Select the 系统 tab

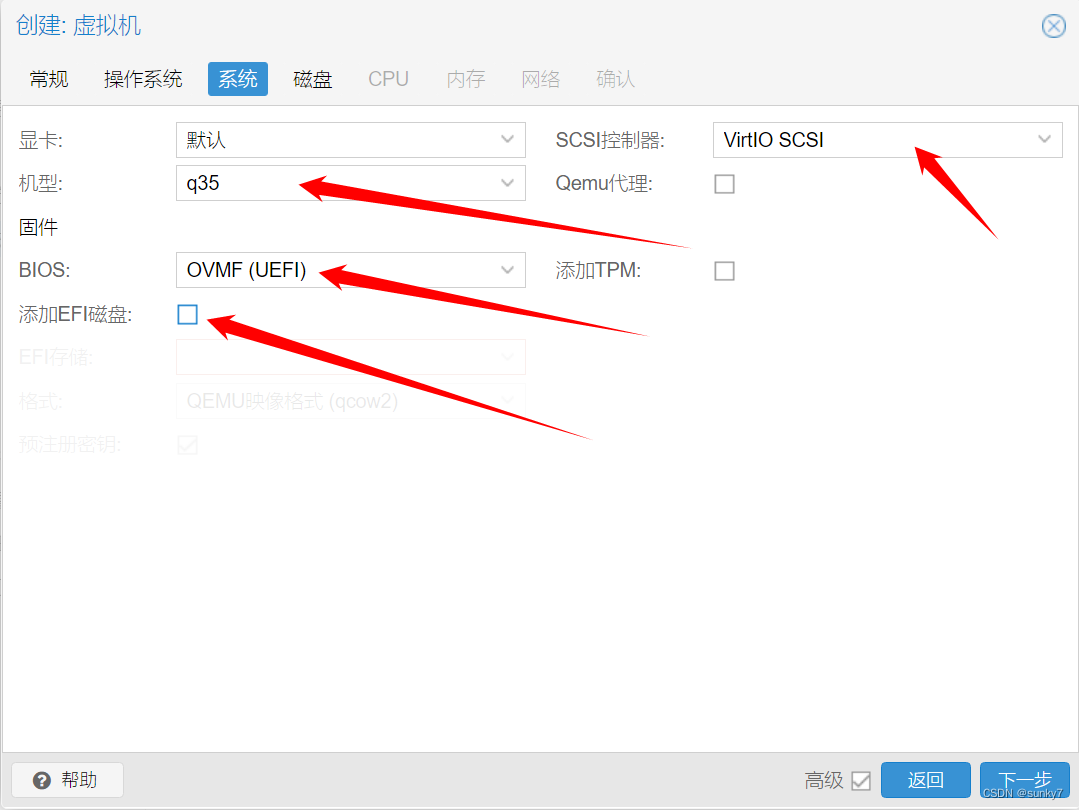point(238,79)
